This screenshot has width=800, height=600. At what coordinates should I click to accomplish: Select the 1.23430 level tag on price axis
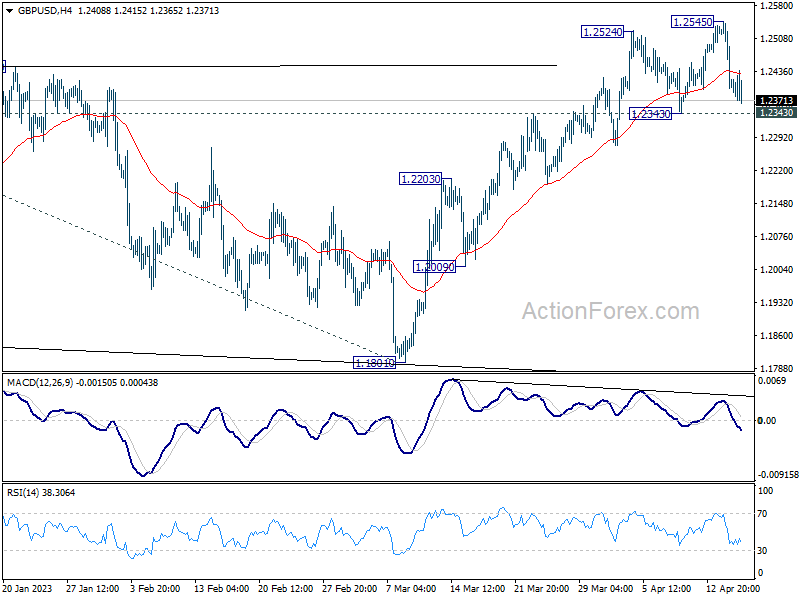[776, 113]
